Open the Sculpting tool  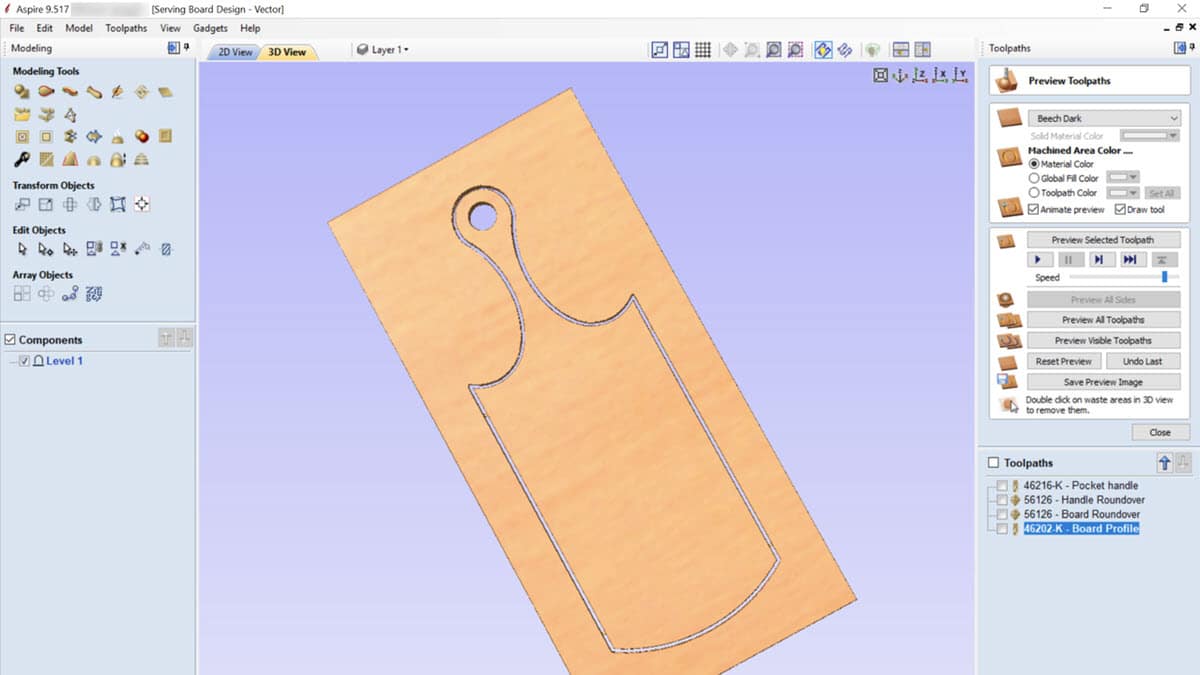pyautogui.click(x=118, y=92)
